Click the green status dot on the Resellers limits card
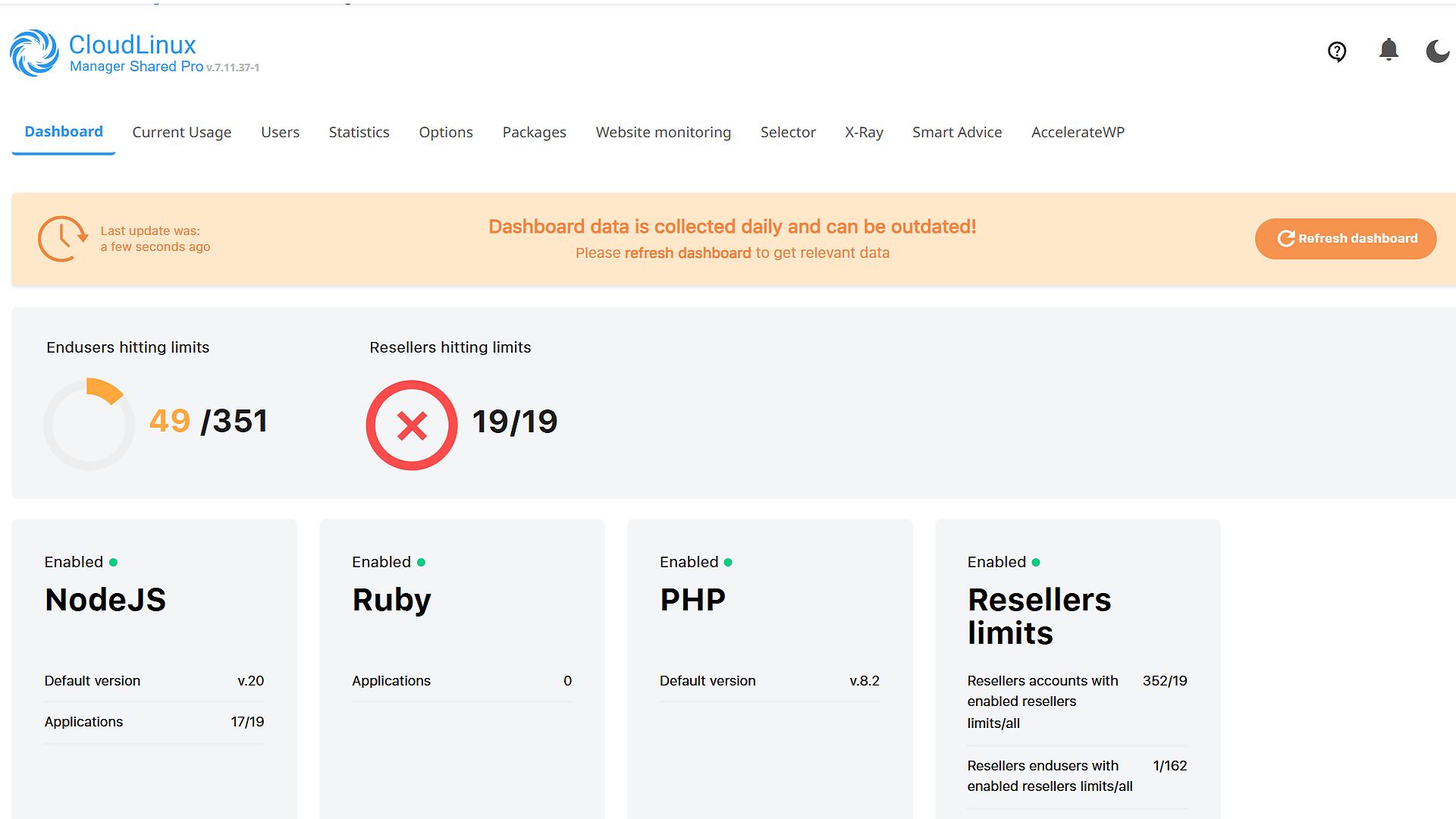 pyautogui.click(x=1036, y=563)
